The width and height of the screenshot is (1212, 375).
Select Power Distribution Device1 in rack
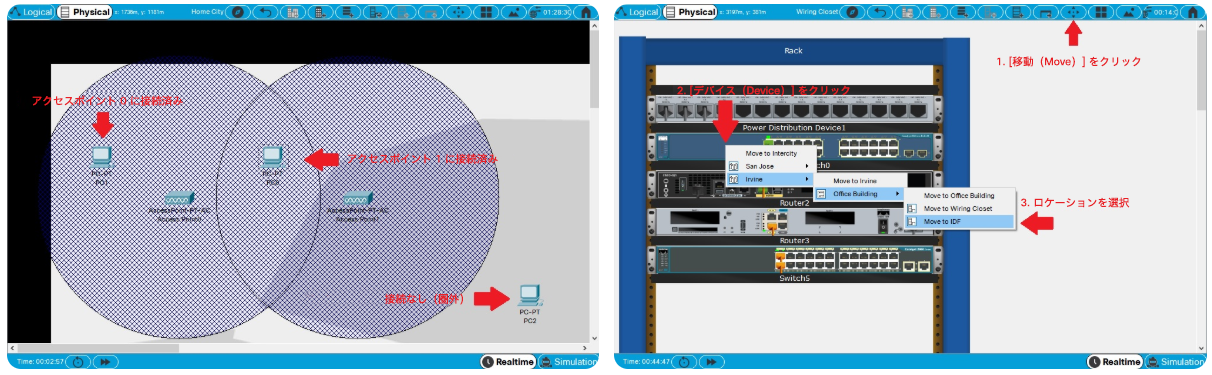tap(795, 109)
